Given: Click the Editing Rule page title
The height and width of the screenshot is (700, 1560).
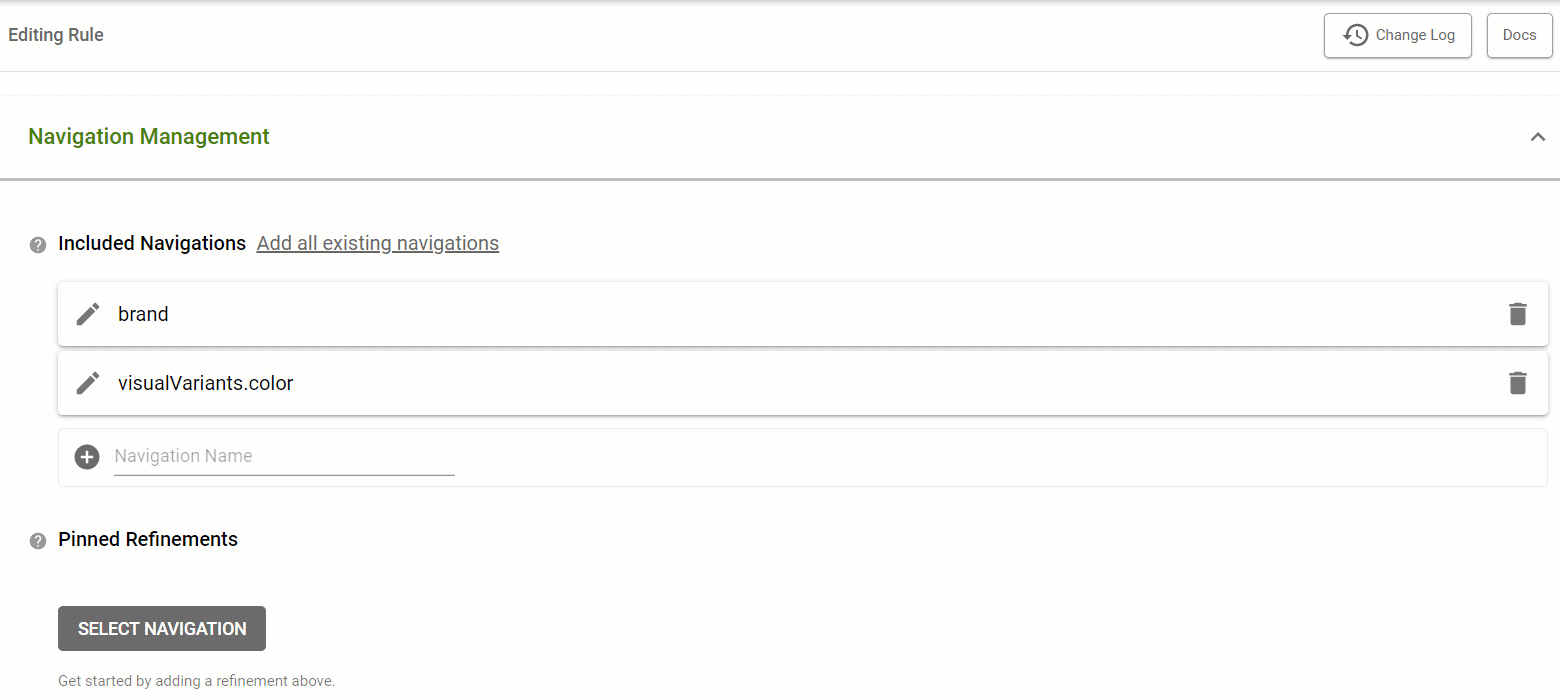Looking at the screenshot, I should click(56, 35).
